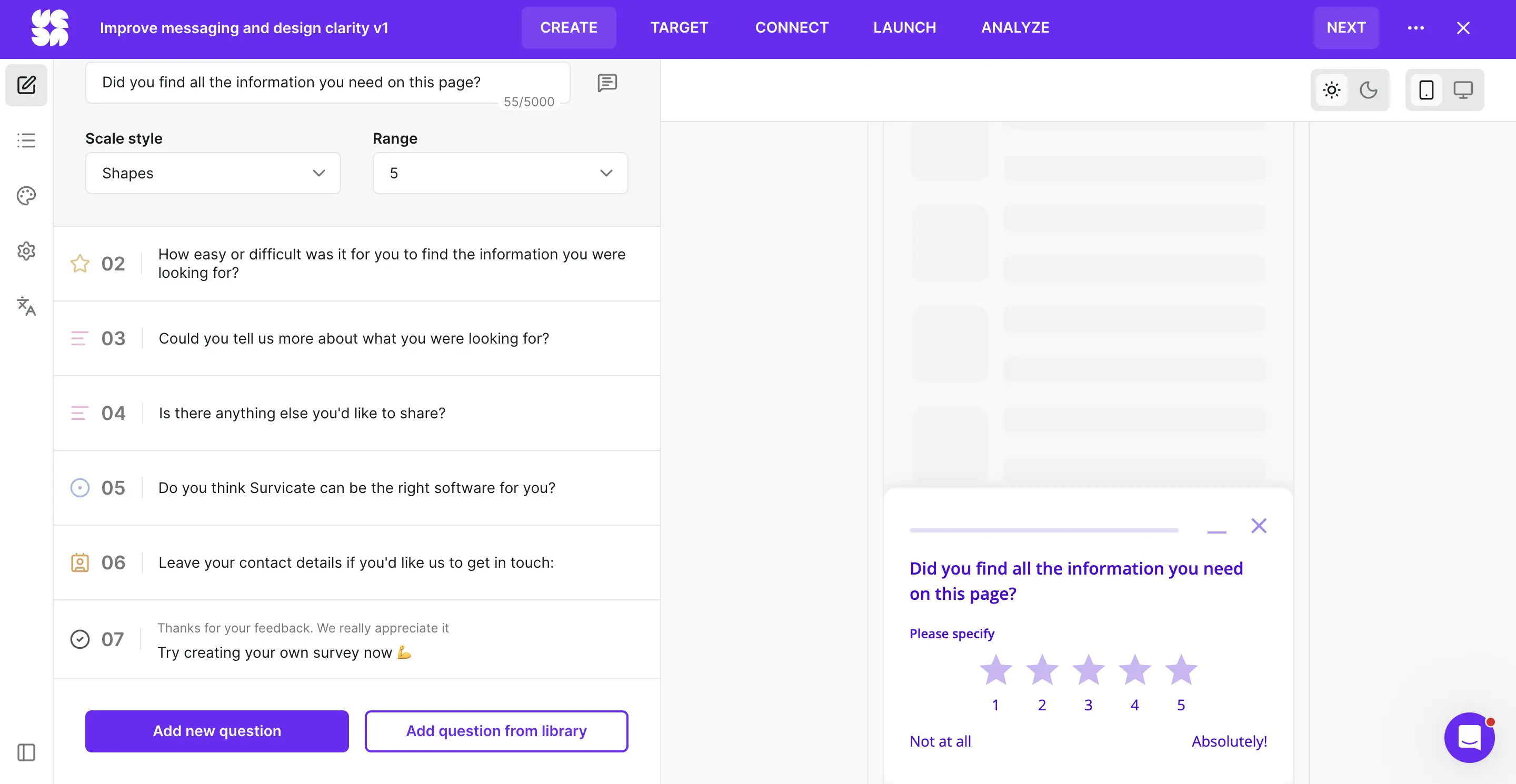Select the question title text field

click(x=327, y=82)
